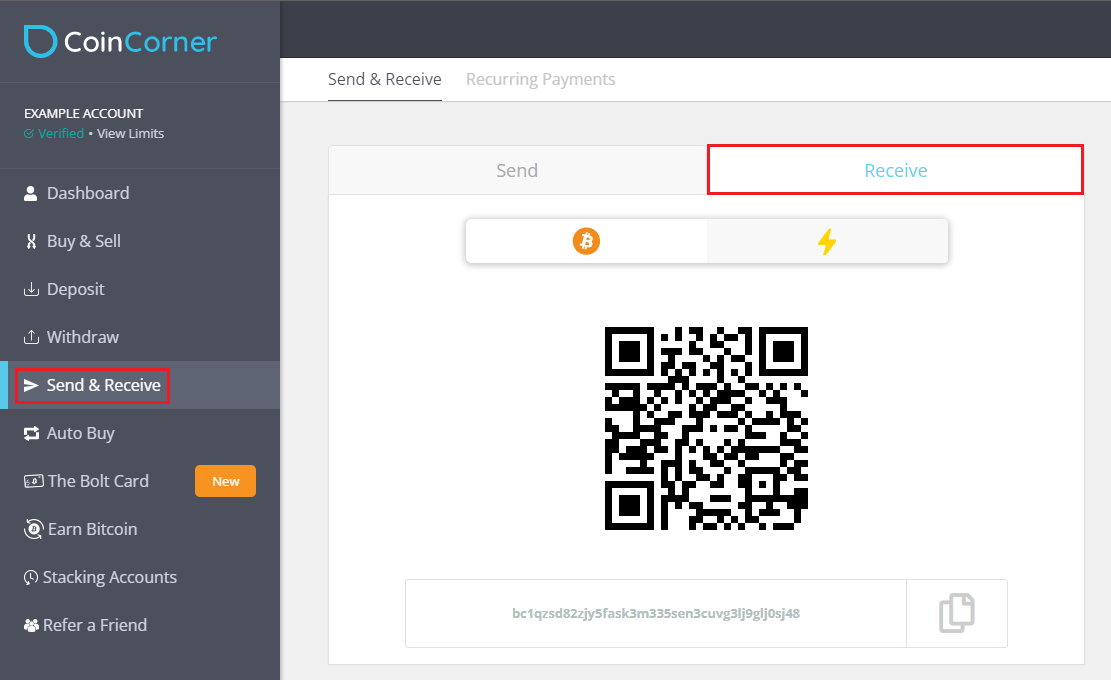Click the Stacking Accounts clock icon
Viewport: 1111px width, 680px height.
point(30,577)
